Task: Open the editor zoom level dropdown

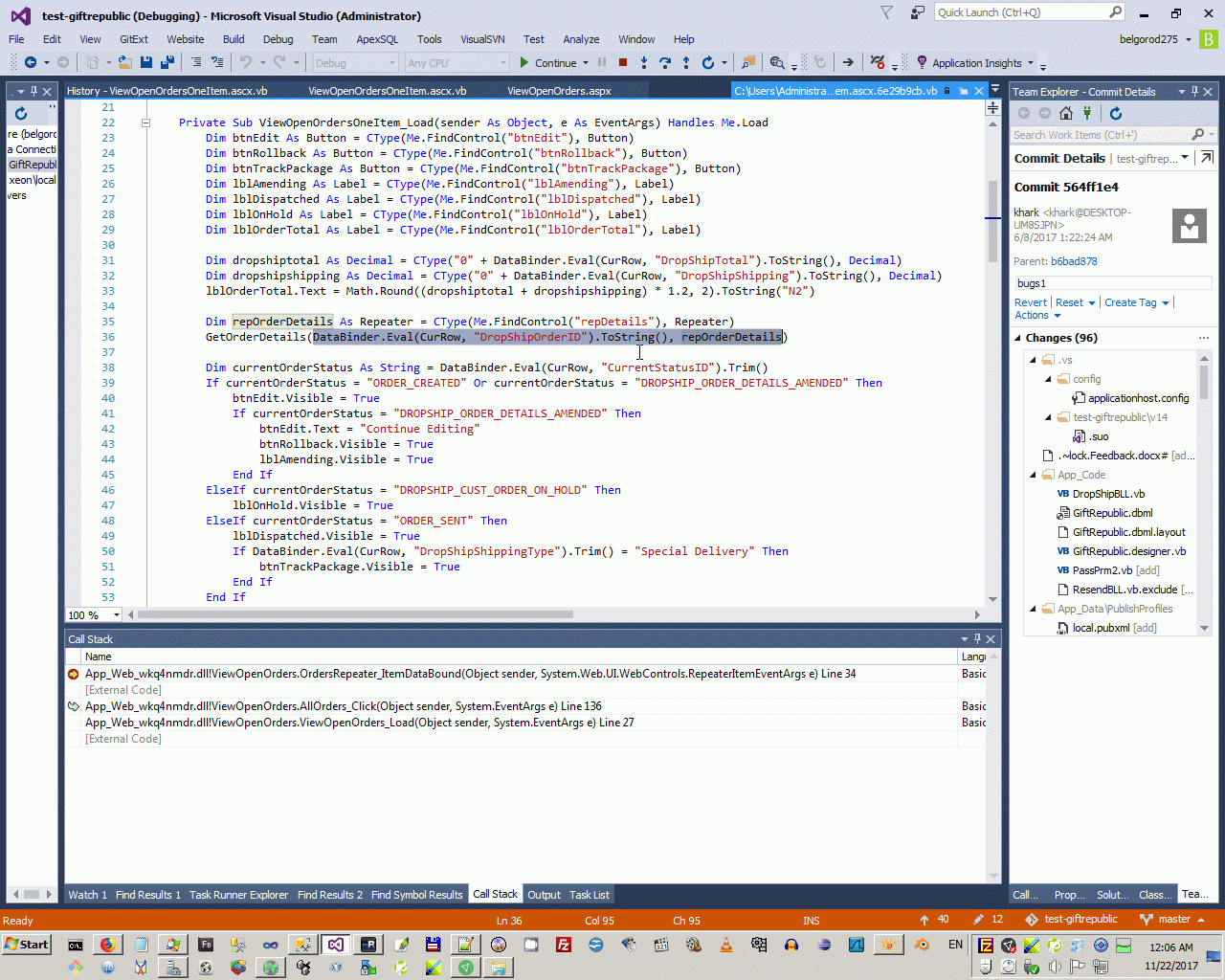Action: (117, 615)
